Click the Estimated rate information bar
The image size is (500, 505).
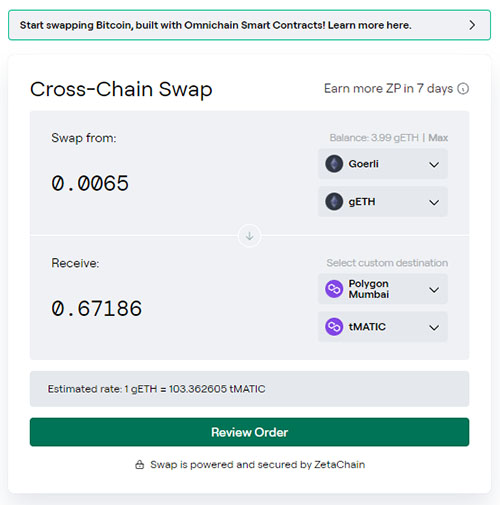[x=249, y=389]
